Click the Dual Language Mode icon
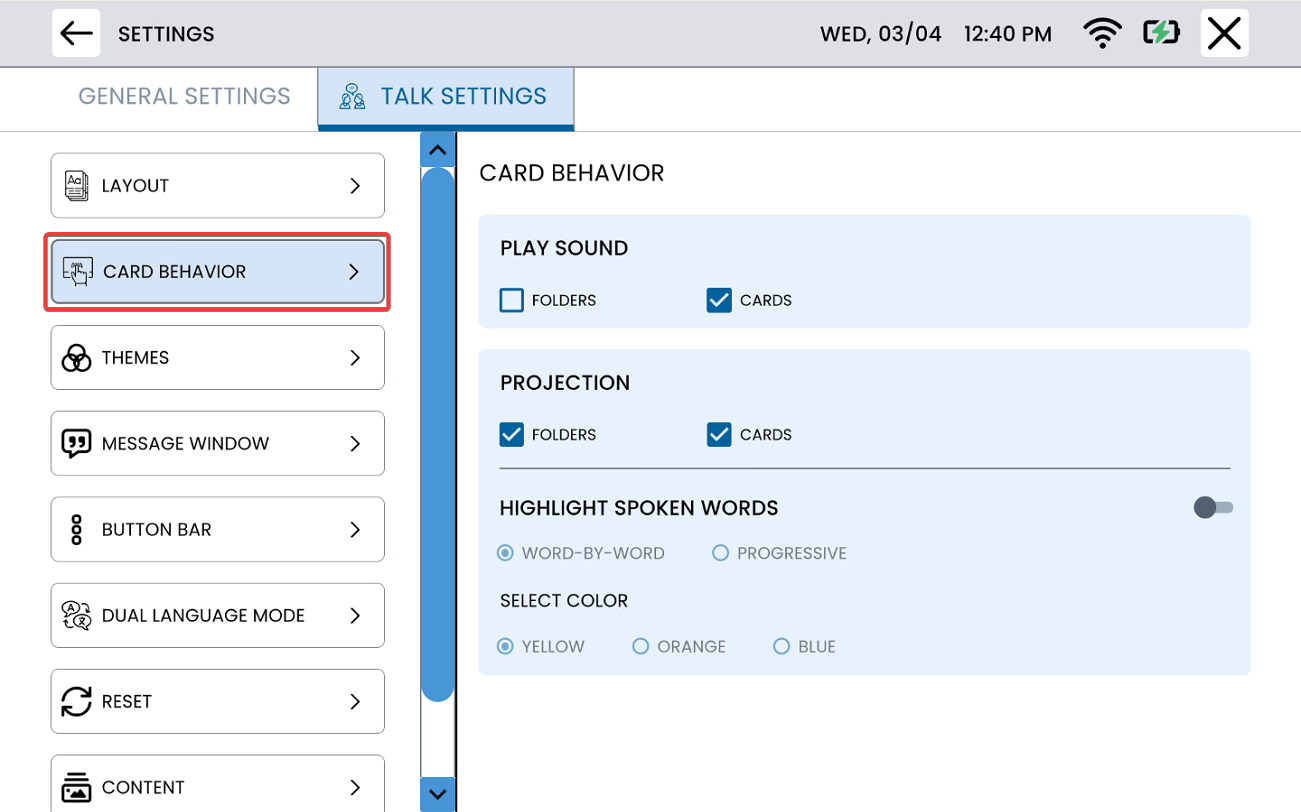Viewport: 1301px width, 812px height. [76, 616]
